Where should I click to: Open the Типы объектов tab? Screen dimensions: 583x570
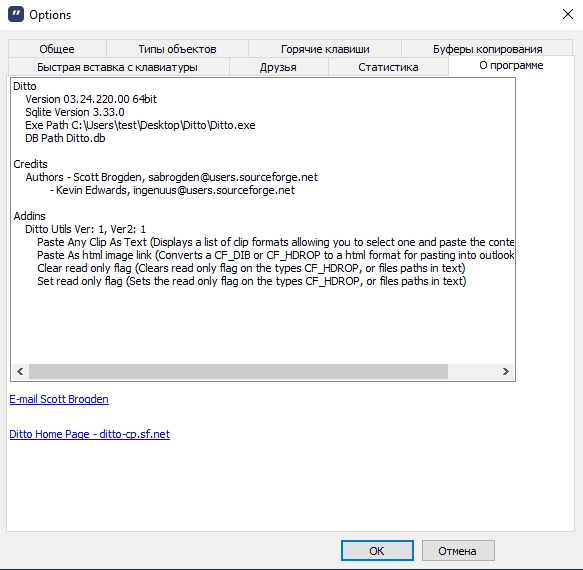(x=177, y=49)
